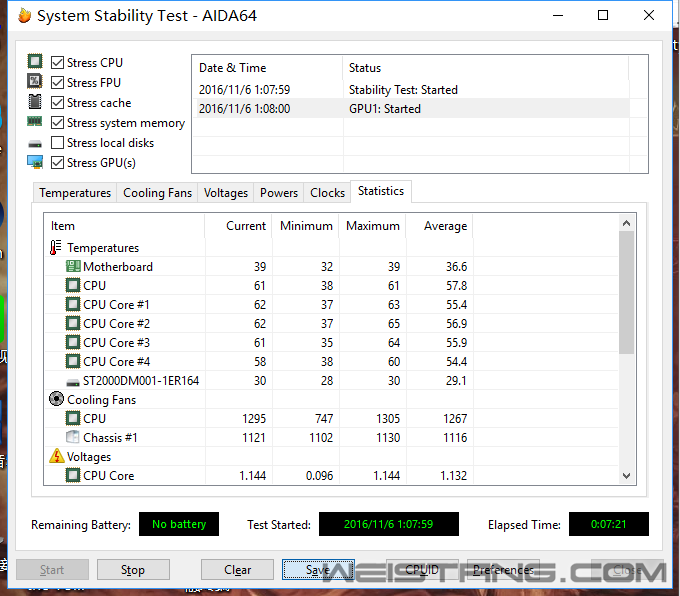This screenshot has width=680, height=596.
Task: Click the Date & Time log column header
Action: [x=268, y=68]
